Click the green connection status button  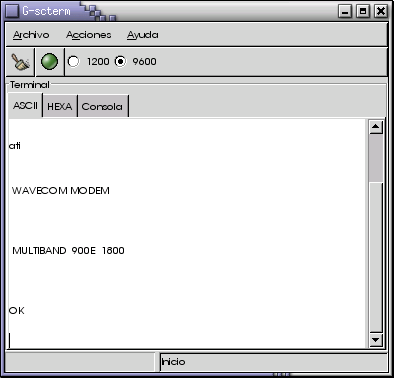pyautogui.click(x=49, y=62)
